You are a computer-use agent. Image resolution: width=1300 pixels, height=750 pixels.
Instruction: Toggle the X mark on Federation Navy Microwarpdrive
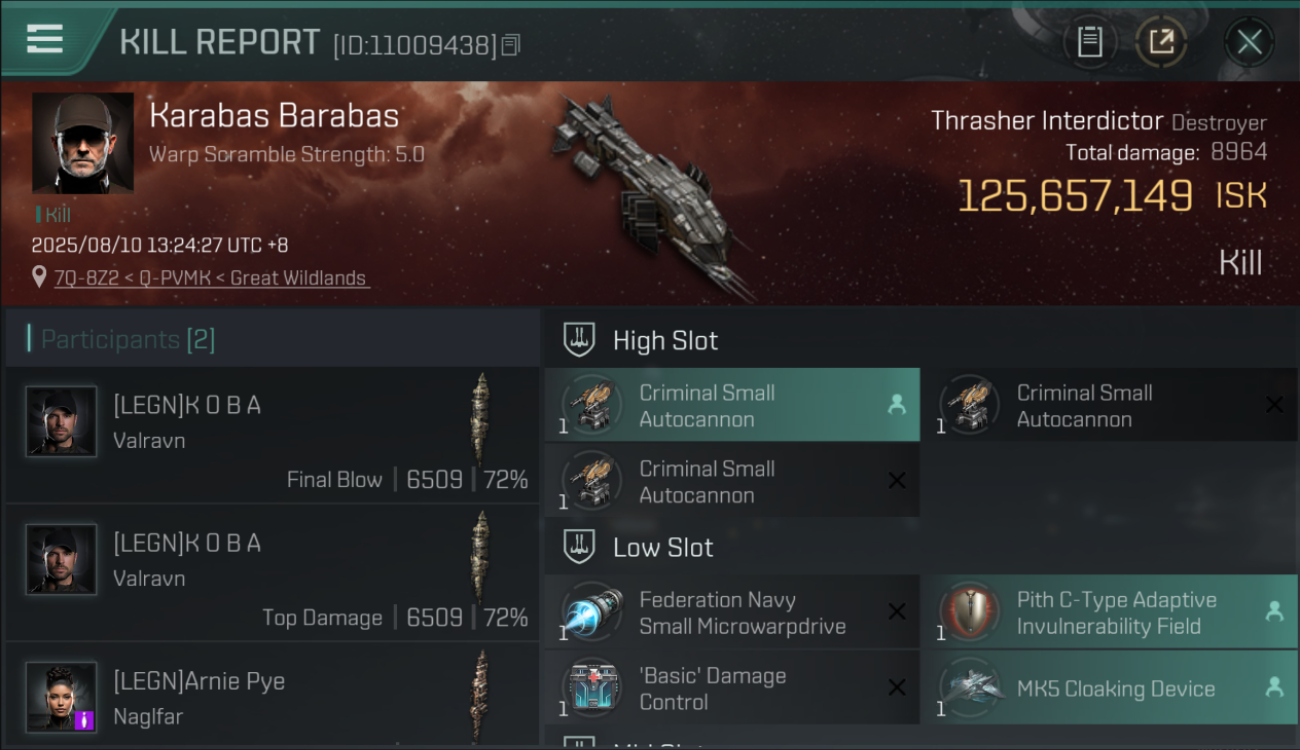[897, 612]
